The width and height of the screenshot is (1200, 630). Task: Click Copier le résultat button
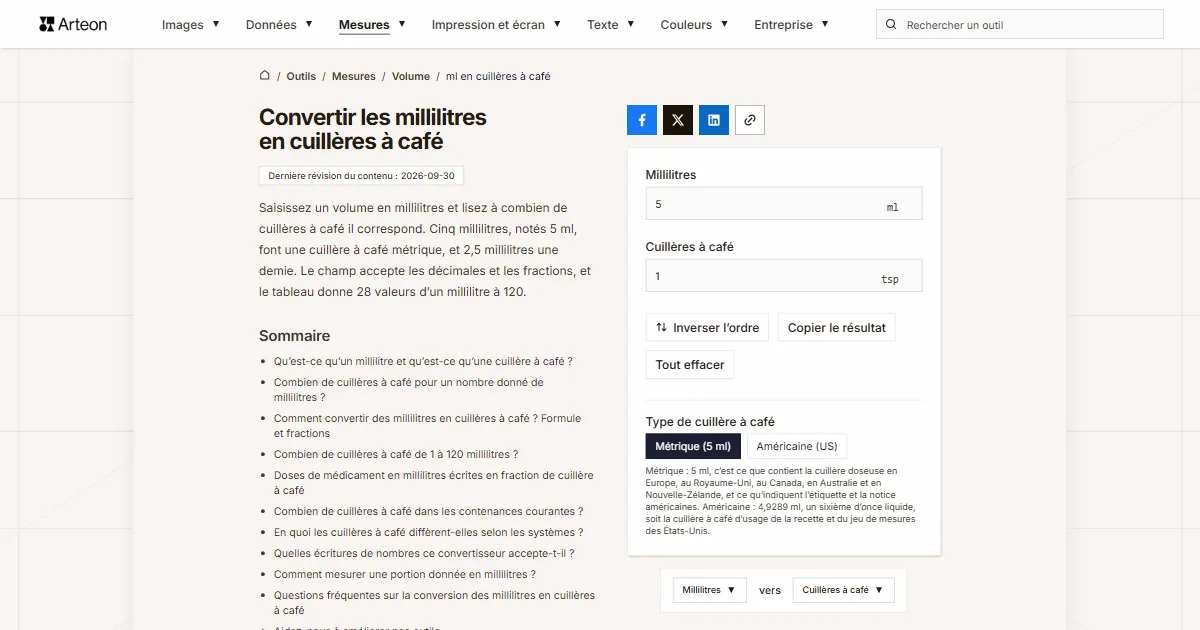tap(837, 327)
